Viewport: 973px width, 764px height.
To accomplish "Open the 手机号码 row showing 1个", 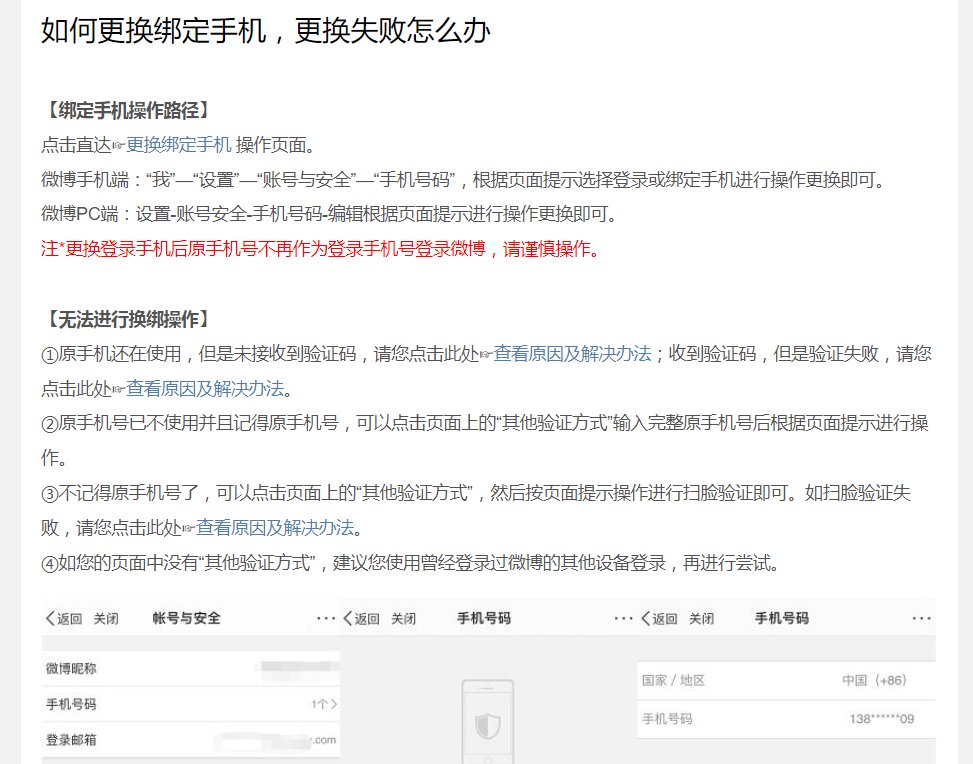I will click(x=191, y=704).
